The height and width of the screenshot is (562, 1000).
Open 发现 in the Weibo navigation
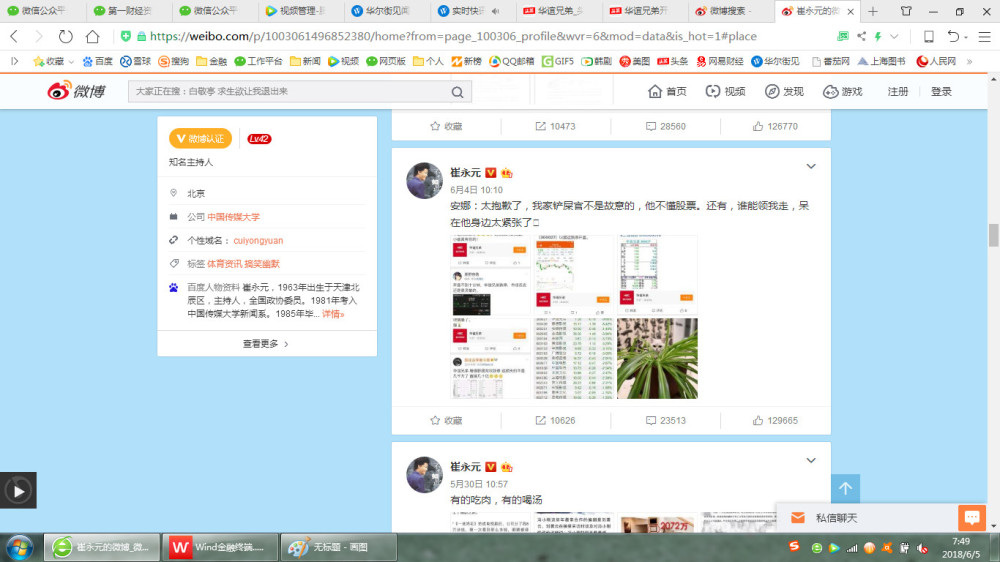coord(784,92)
